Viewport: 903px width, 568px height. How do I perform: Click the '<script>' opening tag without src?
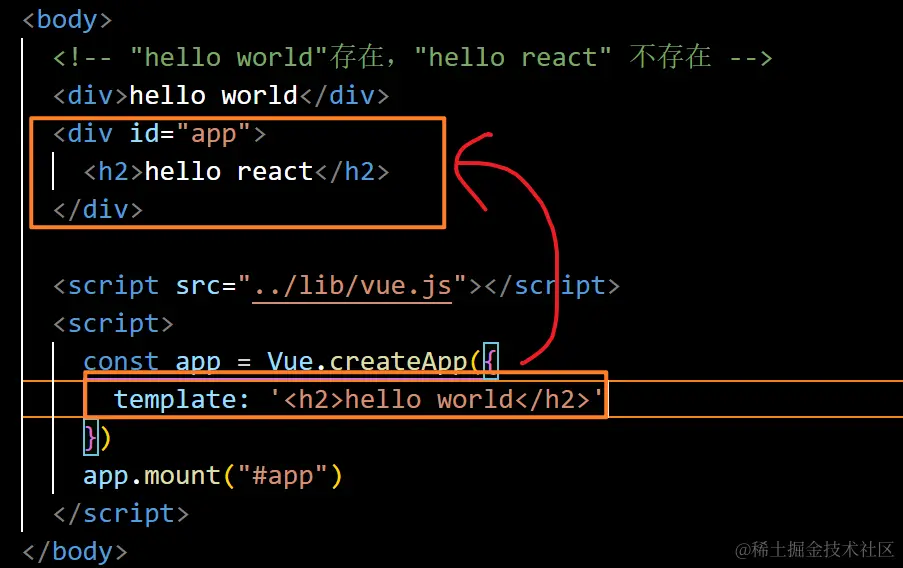[113, 324]
